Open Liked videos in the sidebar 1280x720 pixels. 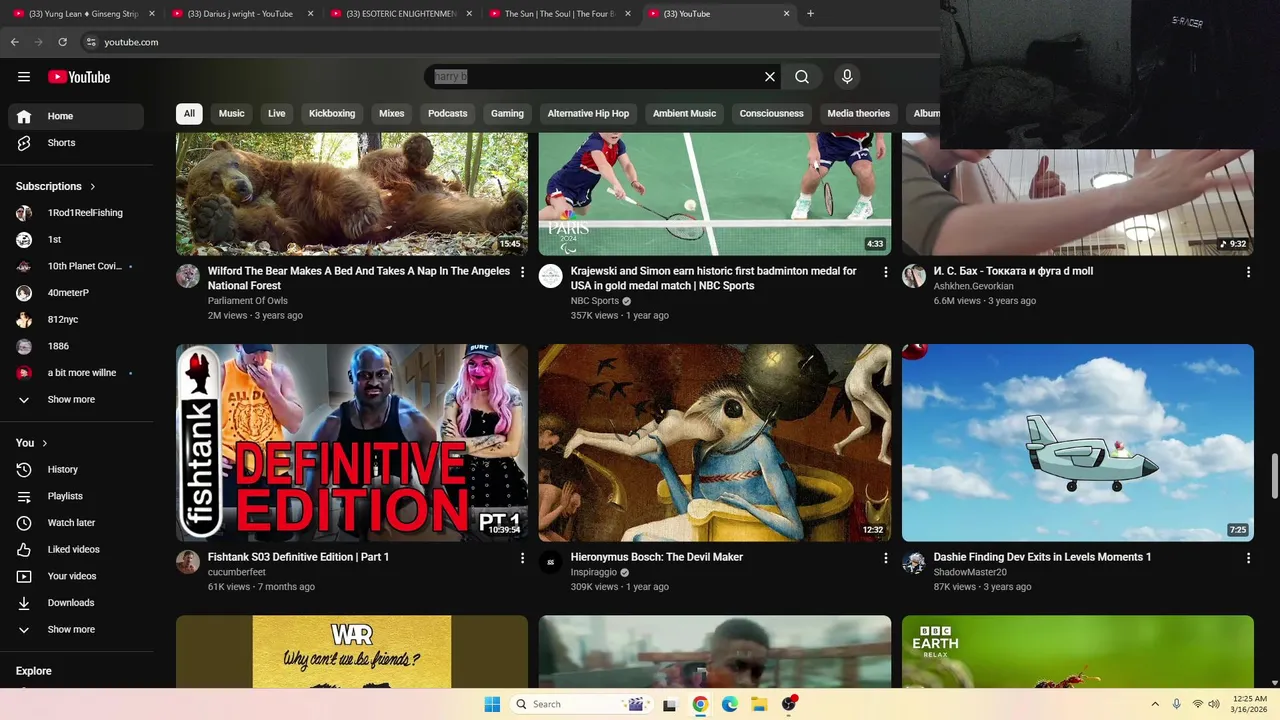(x=76, y=549)
